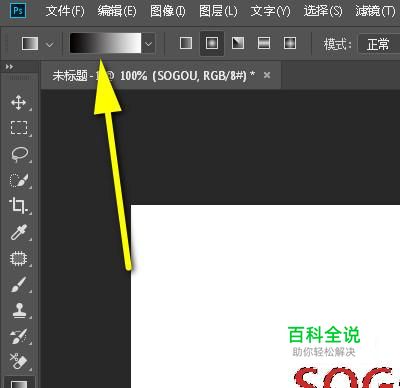The image size is (400, 388).
Task: Open the black-to-white gradient editor swatch
Action: coord(105,43)
